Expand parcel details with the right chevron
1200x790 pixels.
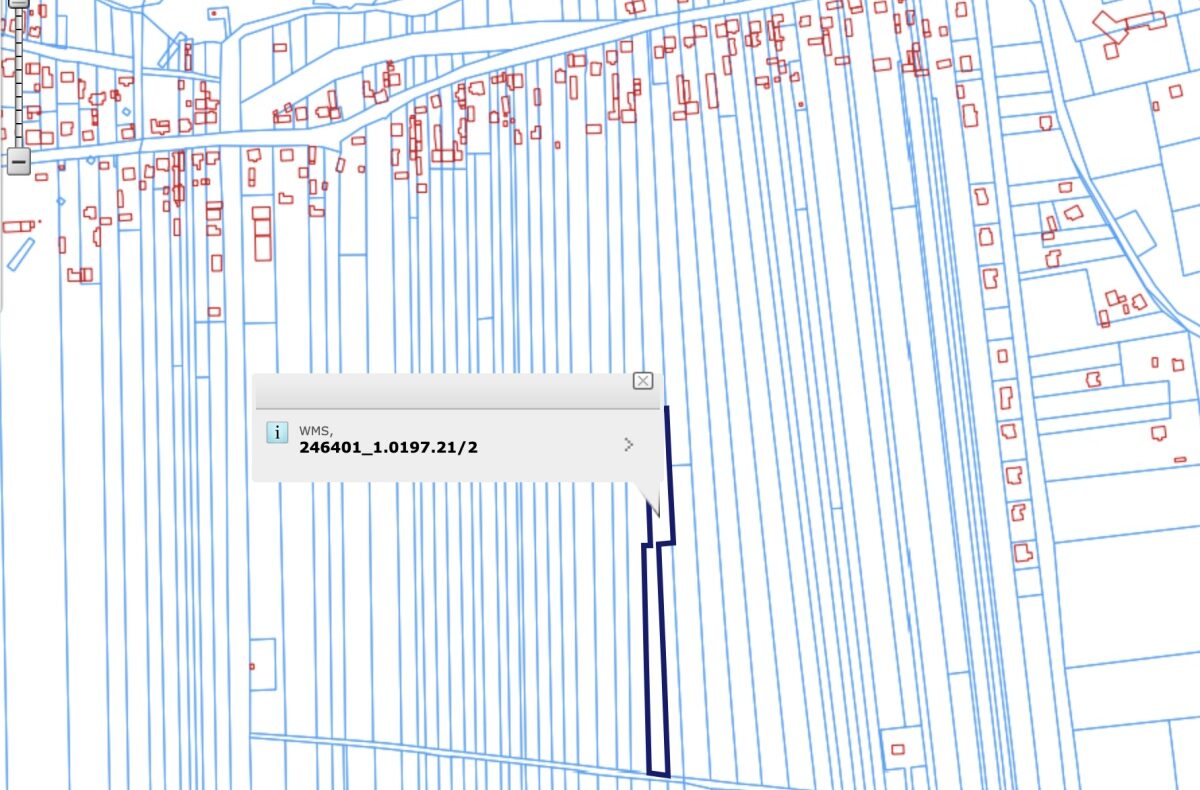tap(628, 445)
